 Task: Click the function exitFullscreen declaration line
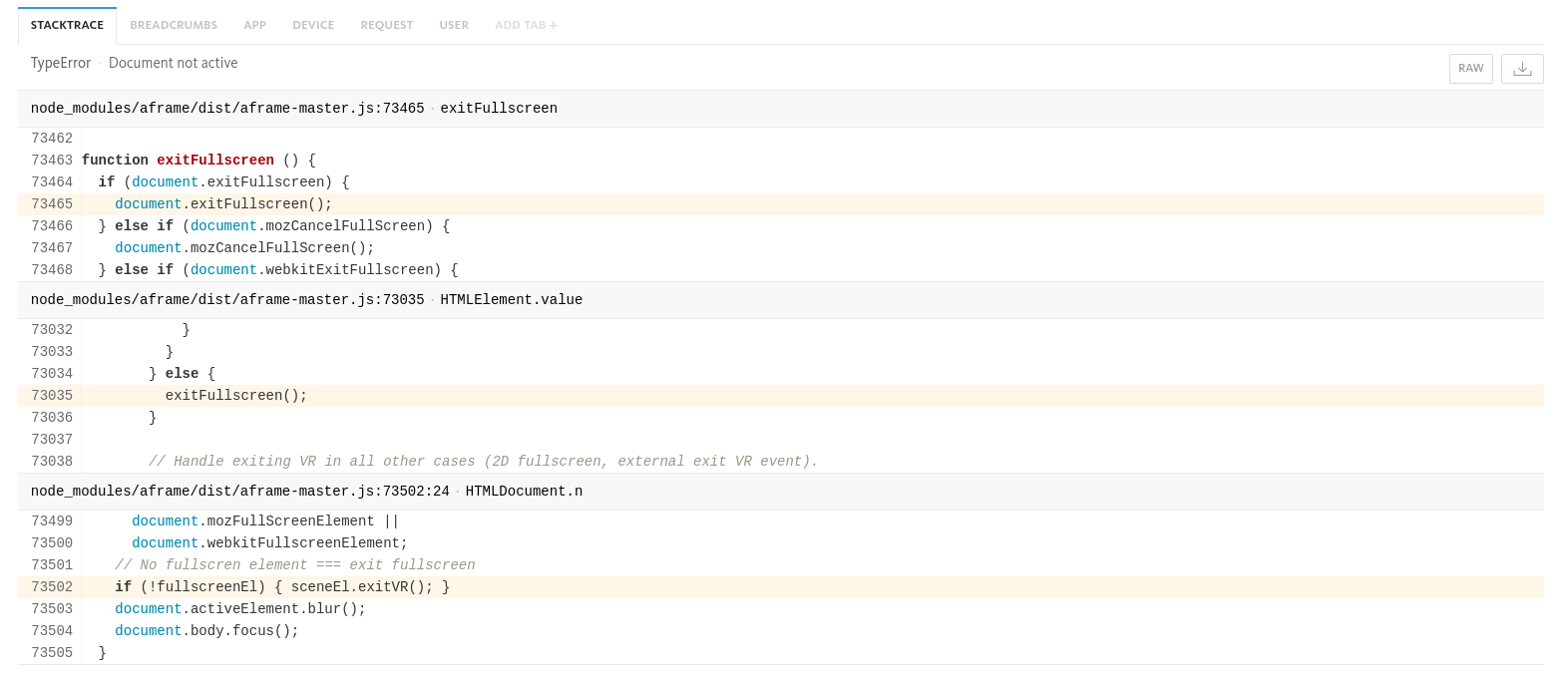(198, 161)
